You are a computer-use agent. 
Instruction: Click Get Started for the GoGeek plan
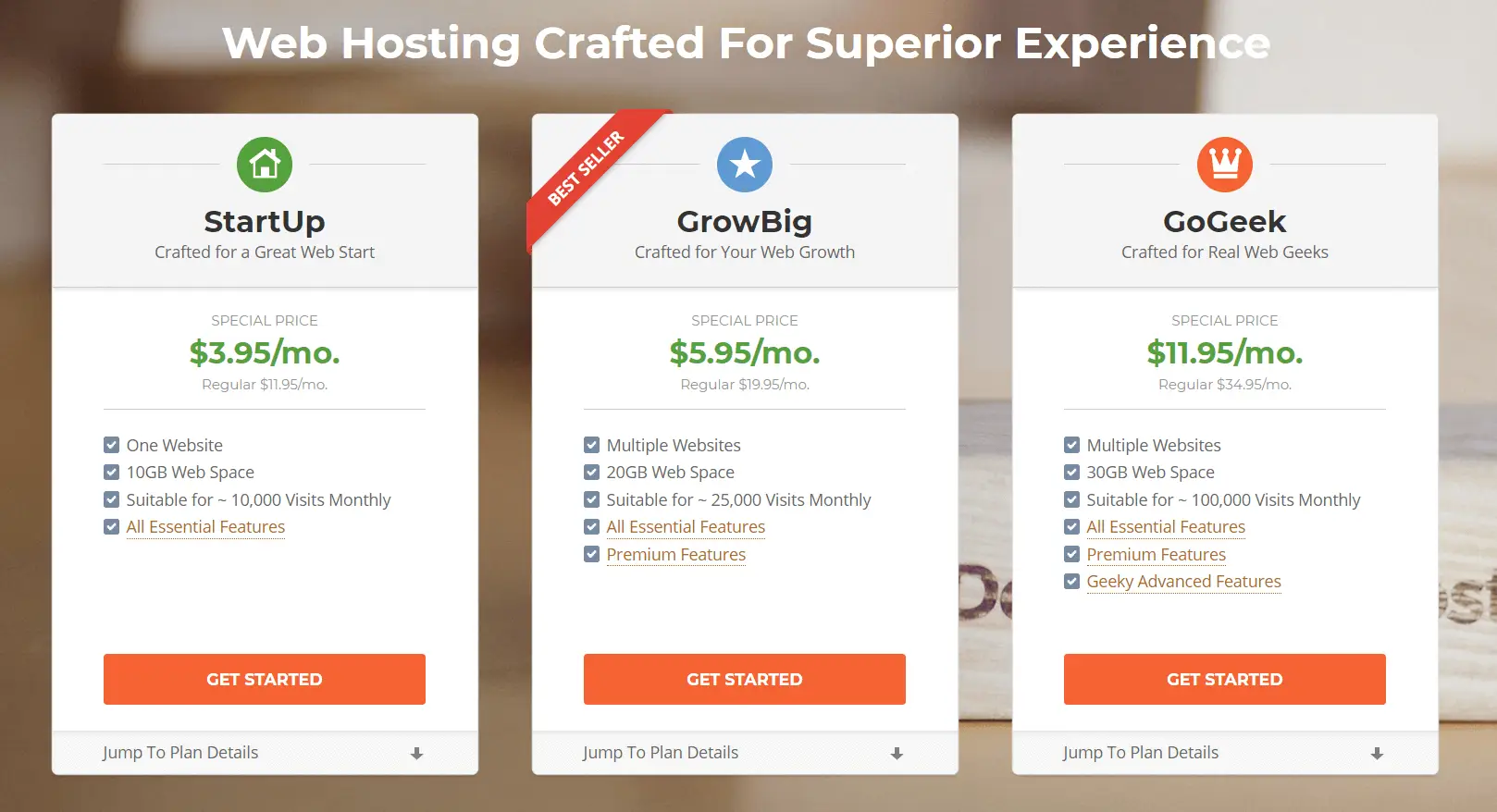coord(1225,679)
